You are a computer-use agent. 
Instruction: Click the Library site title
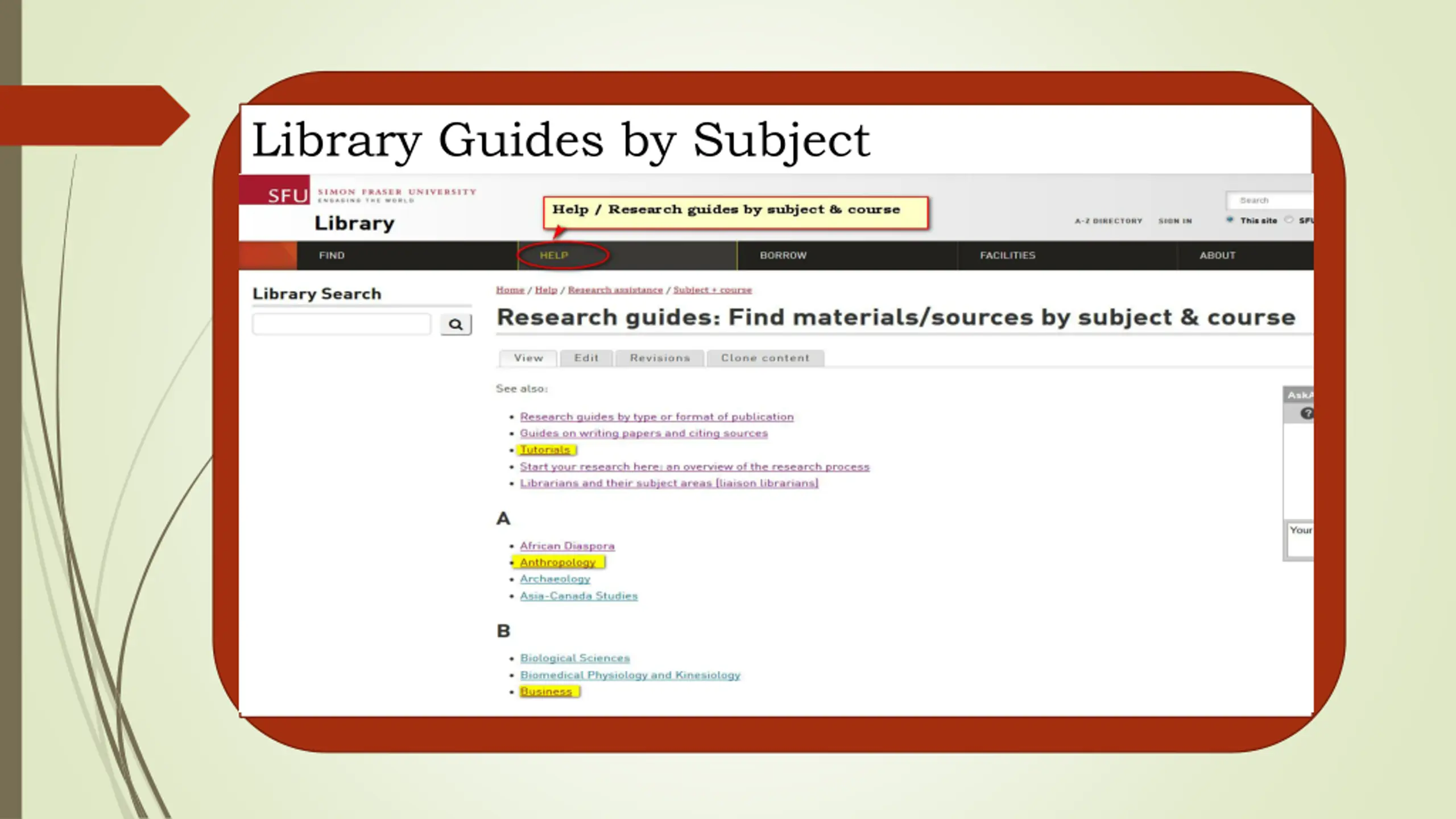click(354, 223)
